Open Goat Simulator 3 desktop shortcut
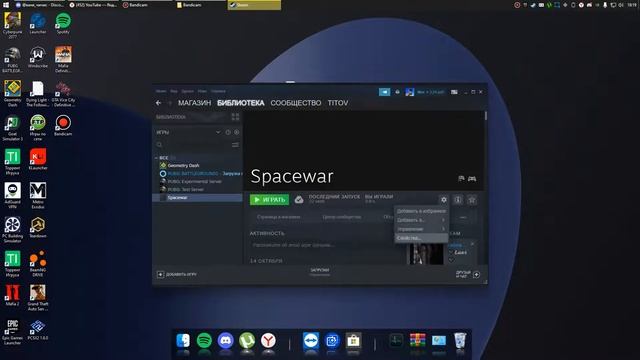 13,128
